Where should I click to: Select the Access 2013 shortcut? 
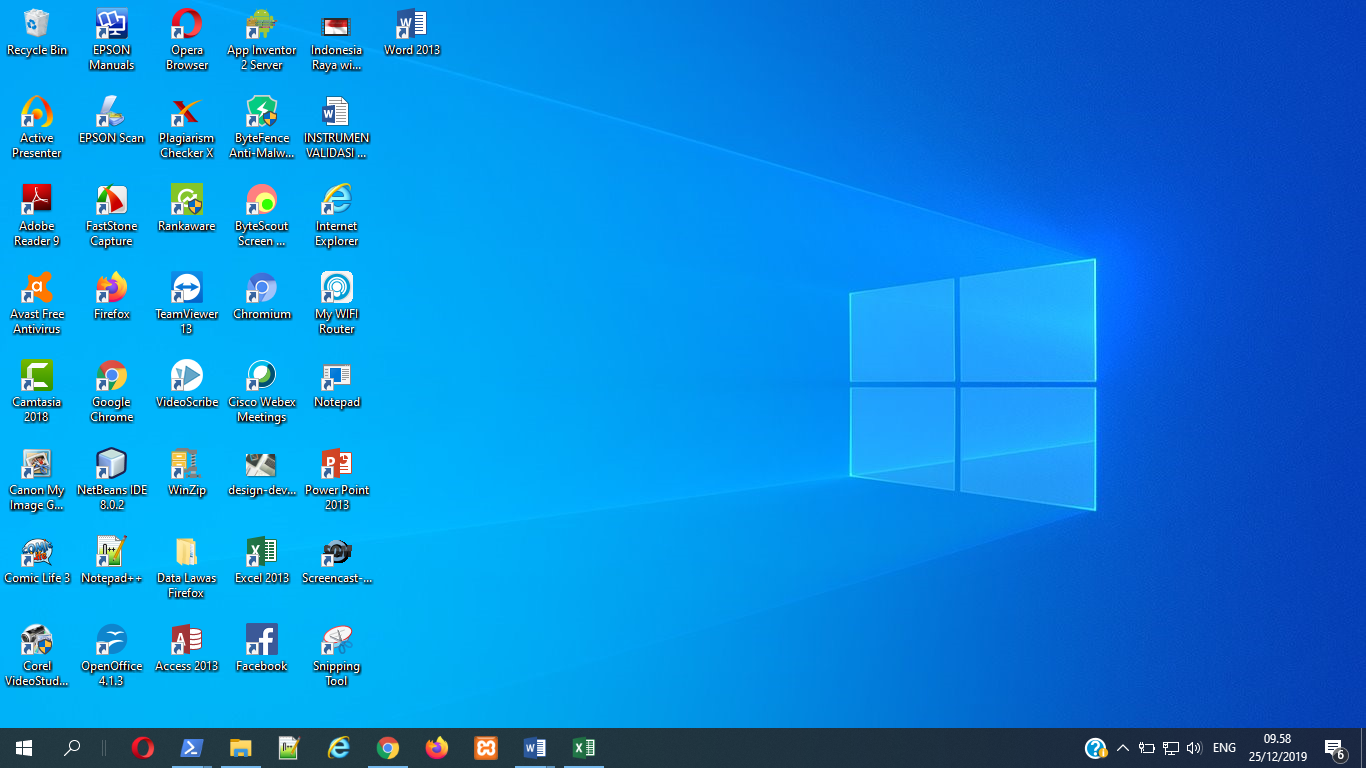pos(187,648)
